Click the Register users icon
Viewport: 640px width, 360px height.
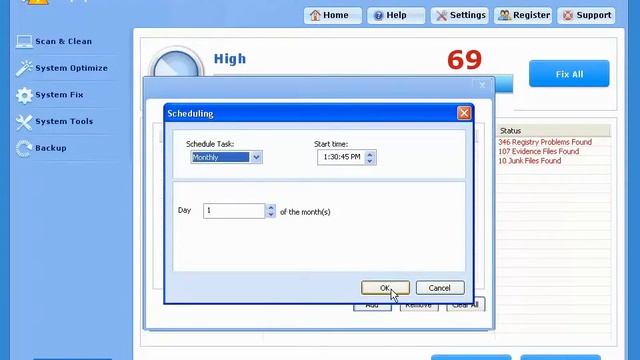tap(504, 15)
